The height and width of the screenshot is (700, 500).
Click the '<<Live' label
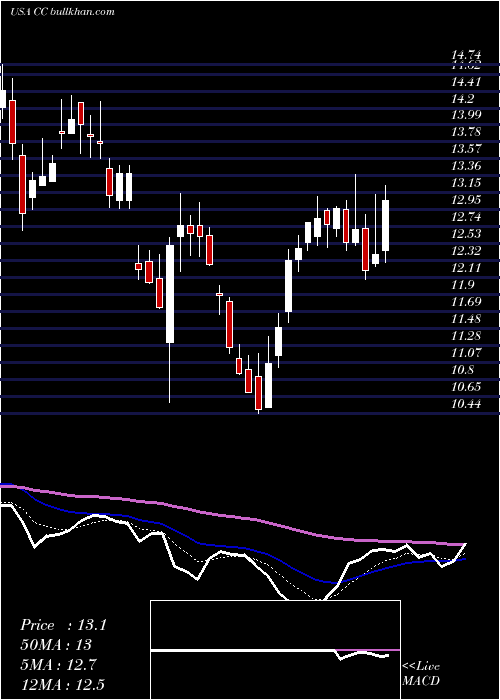click(x=421, y=667)
